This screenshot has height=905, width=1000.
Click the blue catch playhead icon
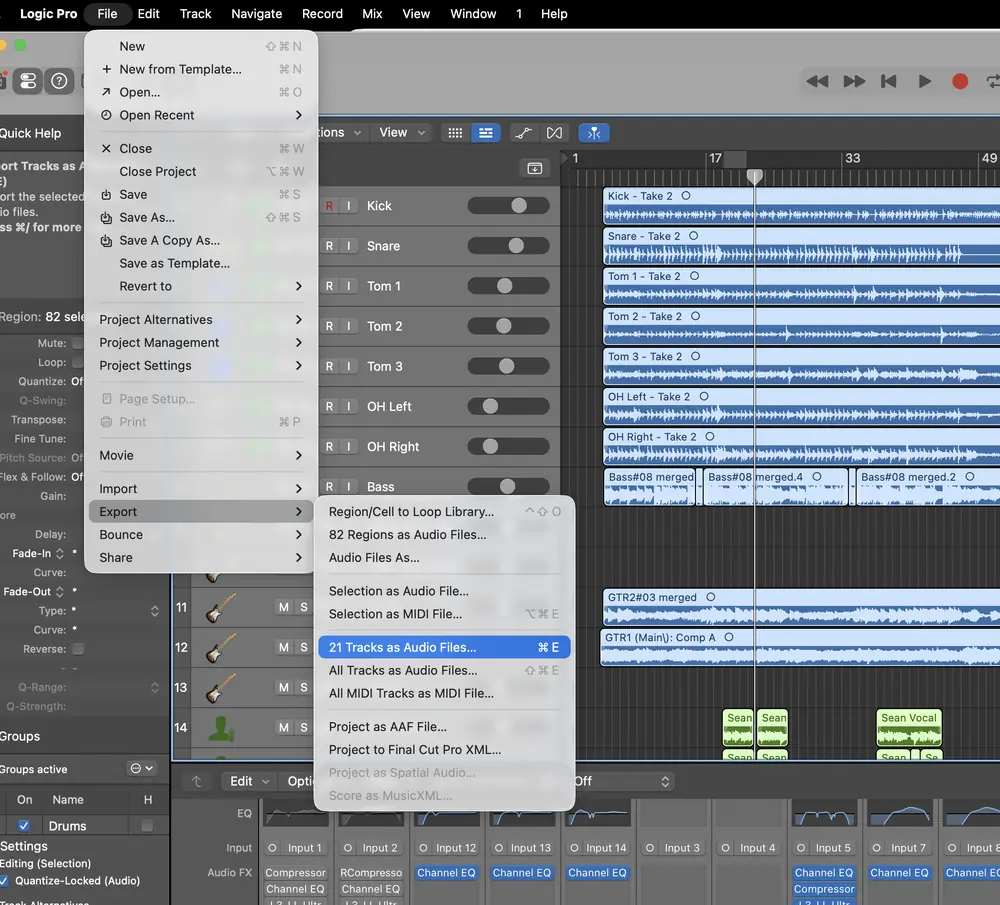pyautogui.click(x=594, y=133)
